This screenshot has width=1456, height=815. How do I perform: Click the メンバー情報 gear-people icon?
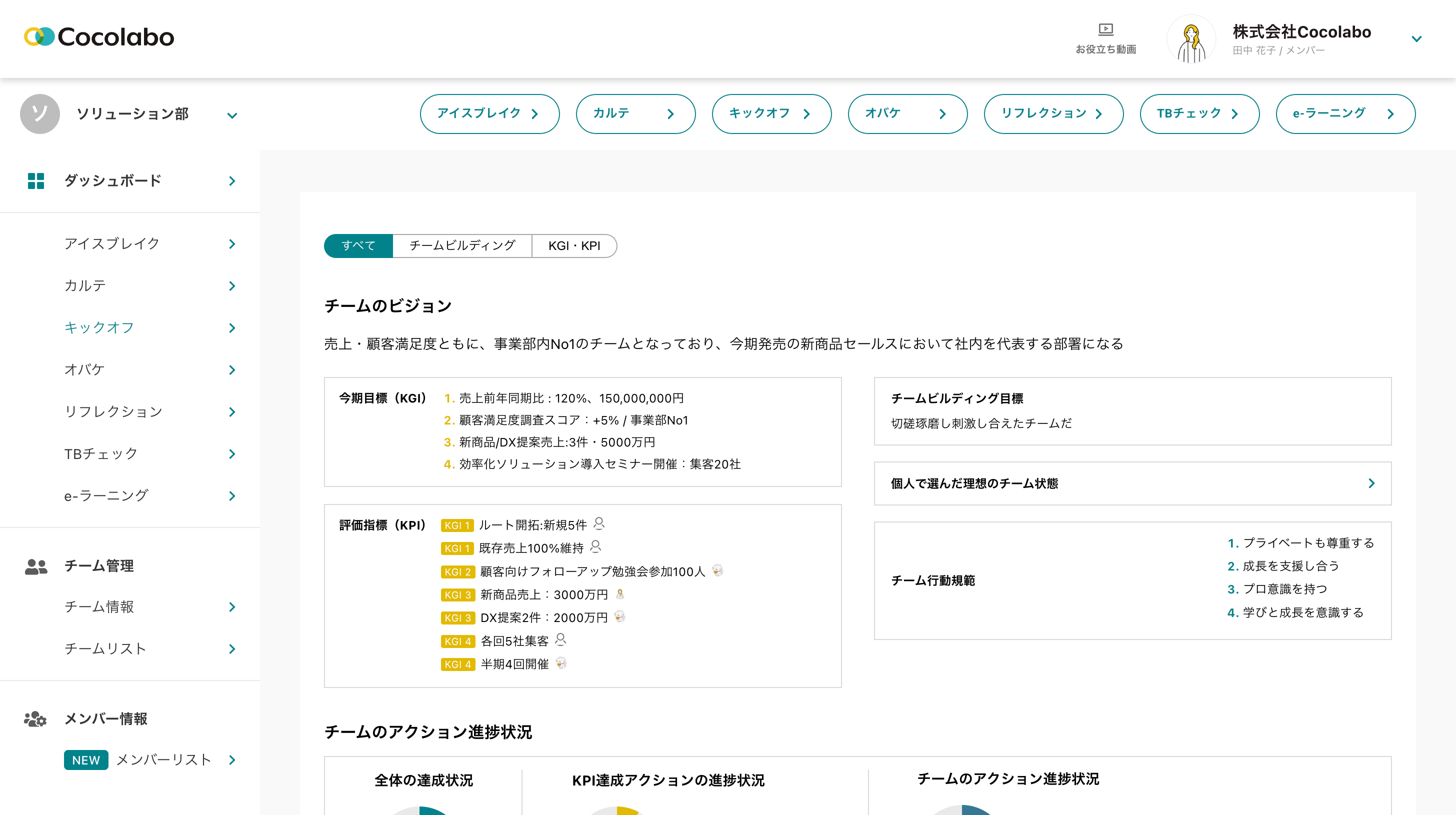point(35,719)
